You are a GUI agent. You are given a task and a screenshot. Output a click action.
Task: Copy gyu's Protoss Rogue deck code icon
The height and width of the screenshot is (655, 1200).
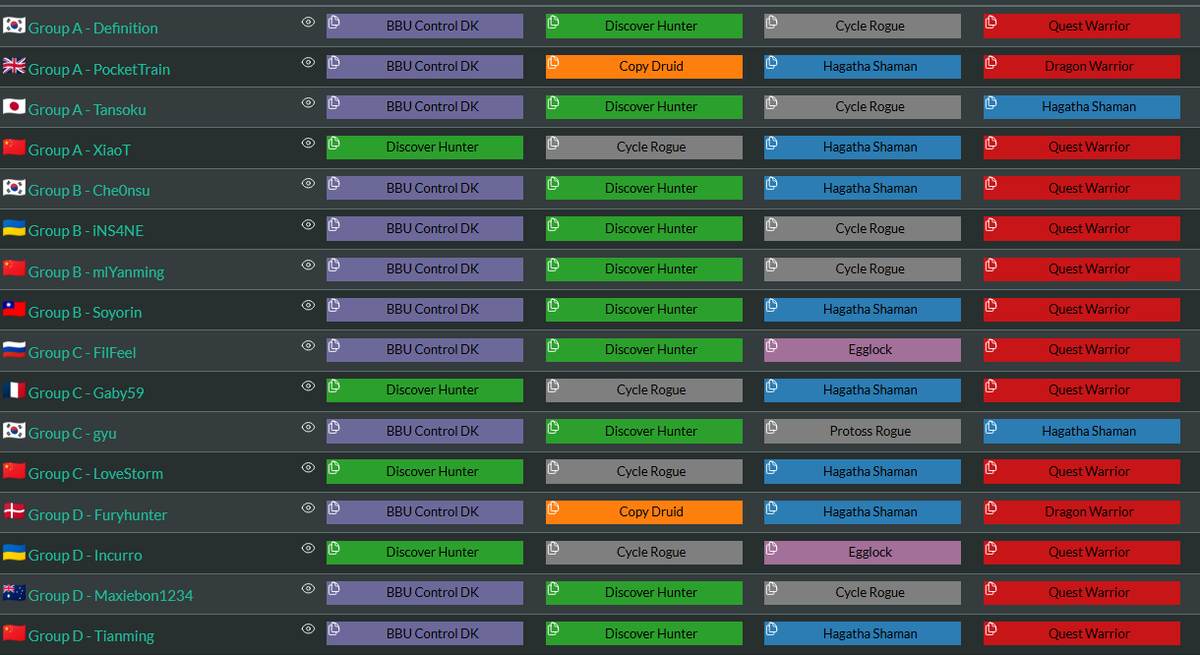point(771,426)
